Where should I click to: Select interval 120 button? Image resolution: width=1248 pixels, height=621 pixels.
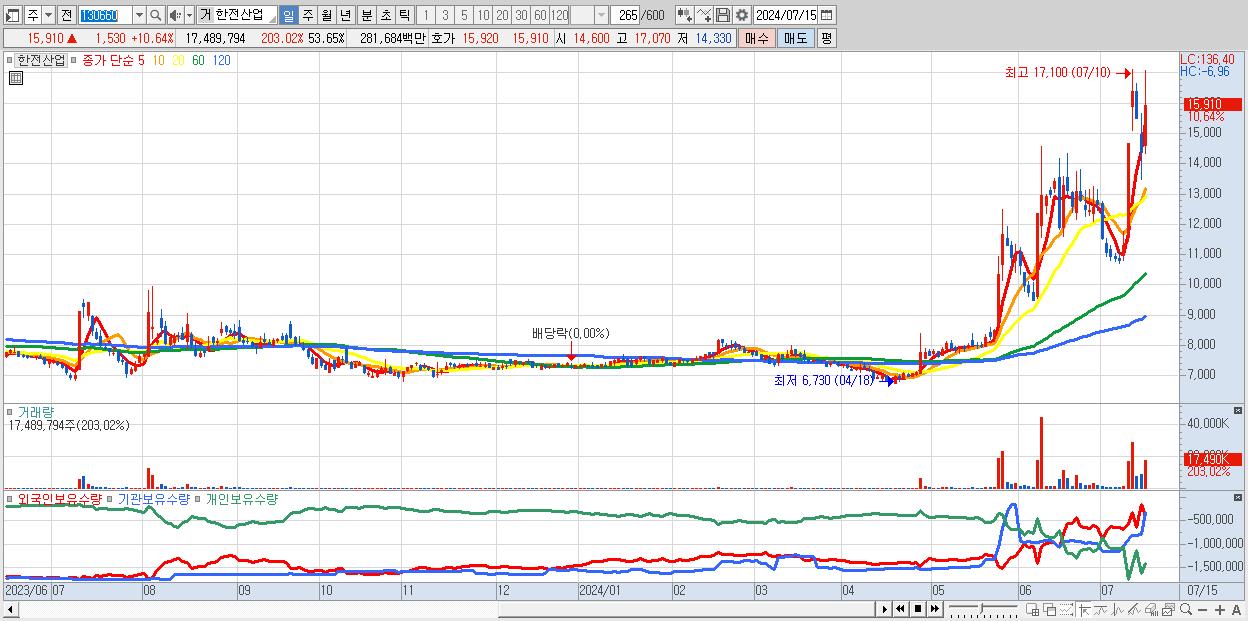(x=560, y=15)
